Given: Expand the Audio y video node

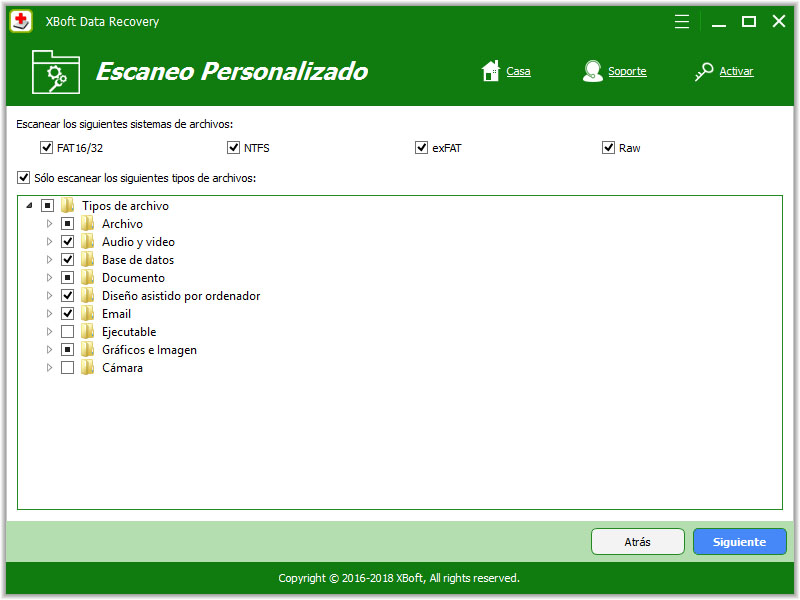Looking at the screenshot, I should pos(49,241).
